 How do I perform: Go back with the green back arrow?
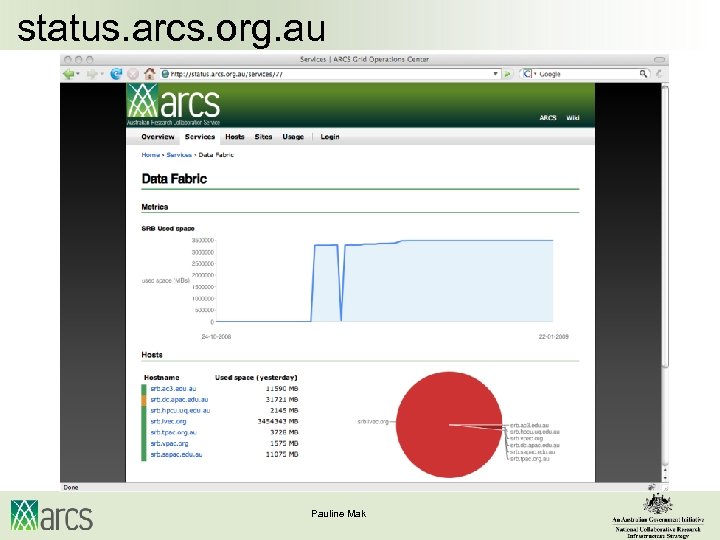coord(68,74)
